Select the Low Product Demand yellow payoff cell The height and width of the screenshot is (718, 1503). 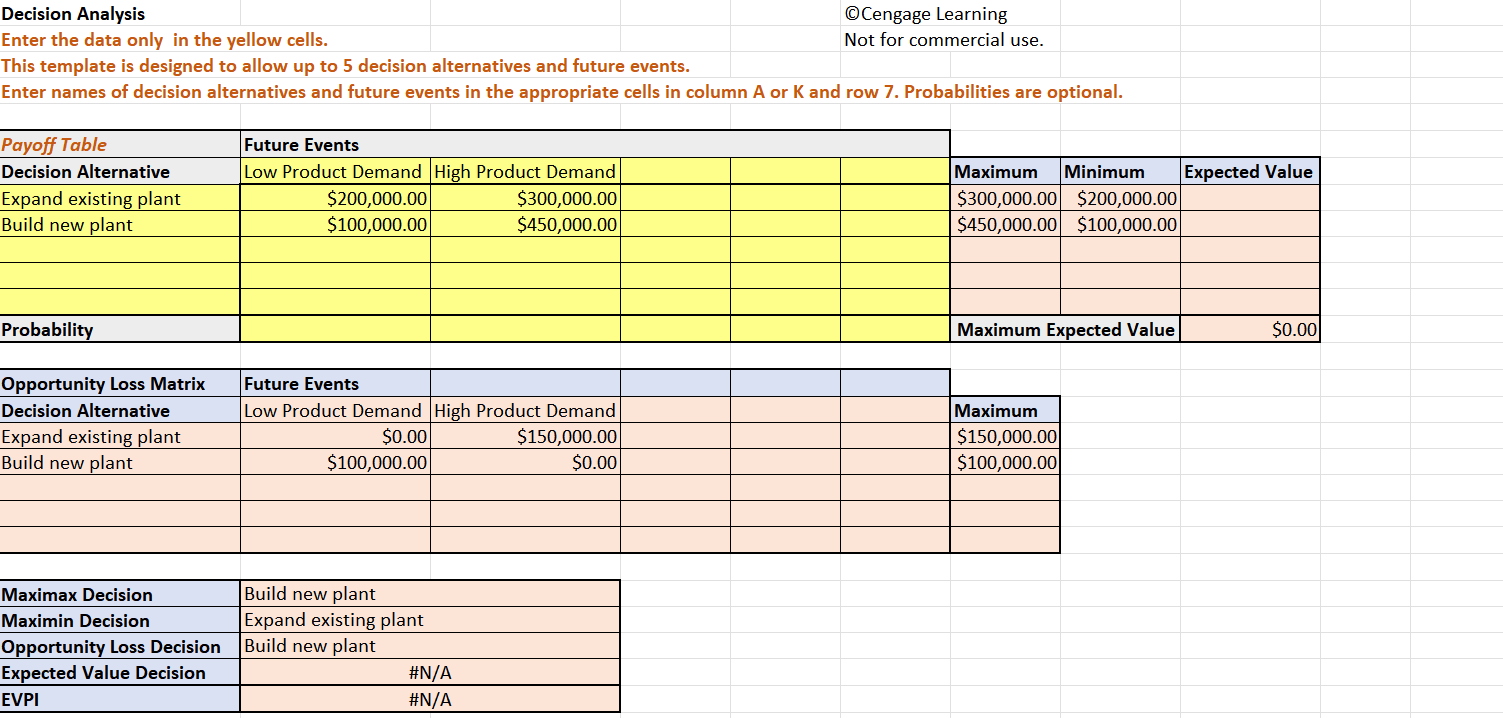334,171
